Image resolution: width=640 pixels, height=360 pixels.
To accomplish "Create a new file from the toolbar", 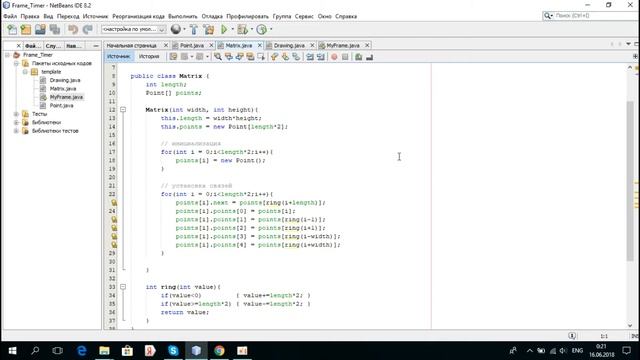I will [12, 29].
